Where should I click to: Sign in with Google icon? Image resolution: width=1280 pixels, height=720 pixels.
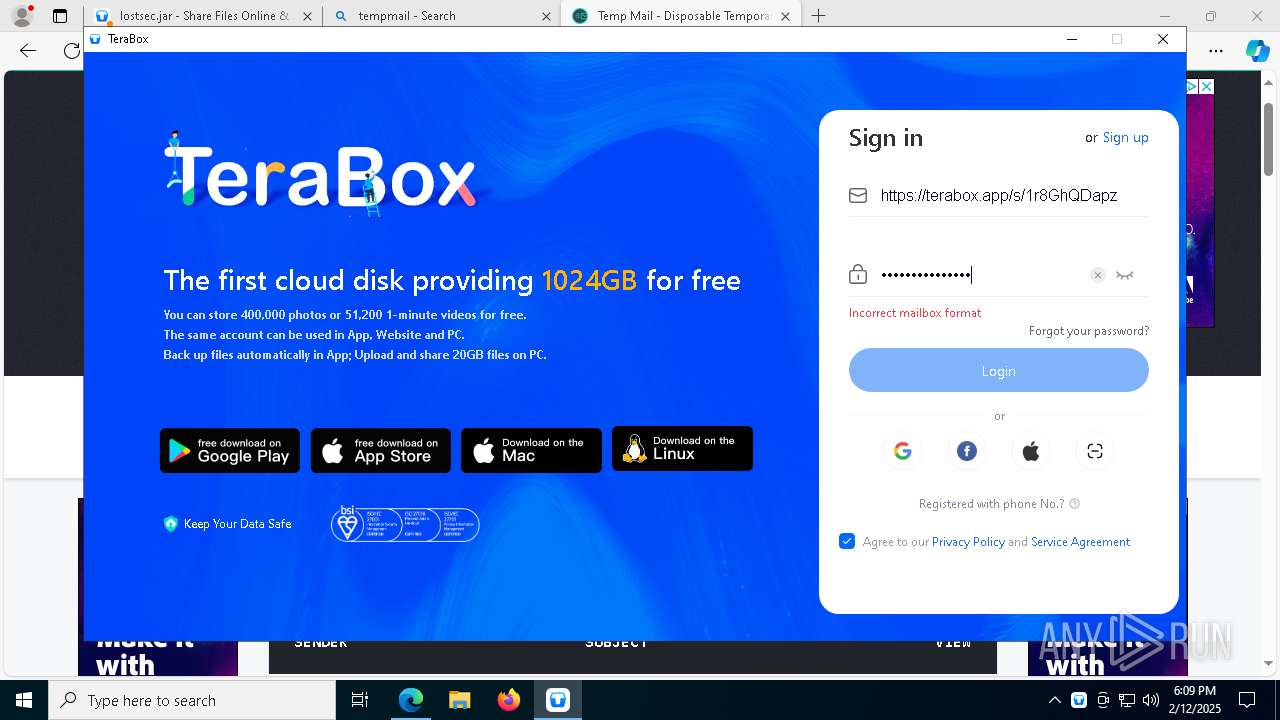[x=902, y=451]
